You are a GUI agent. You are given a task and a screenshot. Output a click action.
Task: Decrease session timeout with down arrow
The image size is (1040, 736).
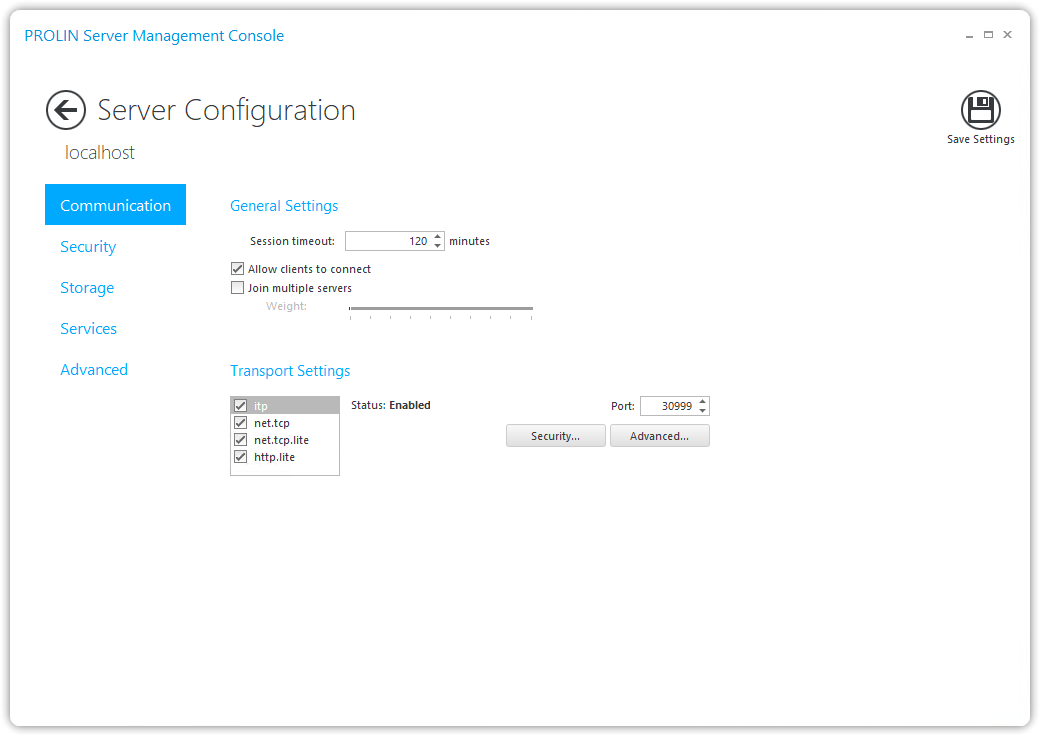coord(438,245)
